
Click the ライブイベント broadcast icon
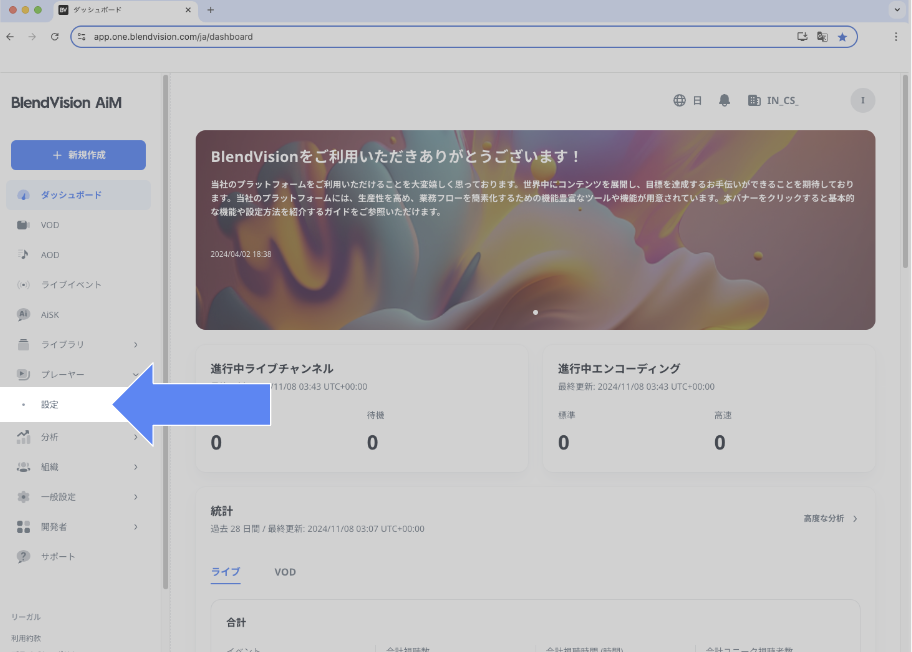(23, 284)
